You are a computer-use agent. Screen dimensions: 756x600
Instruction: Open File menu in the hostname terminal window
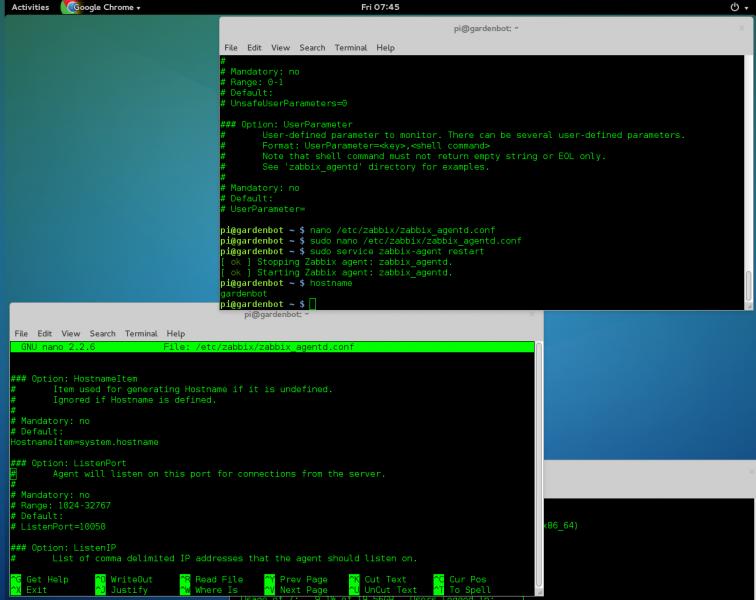231,47
